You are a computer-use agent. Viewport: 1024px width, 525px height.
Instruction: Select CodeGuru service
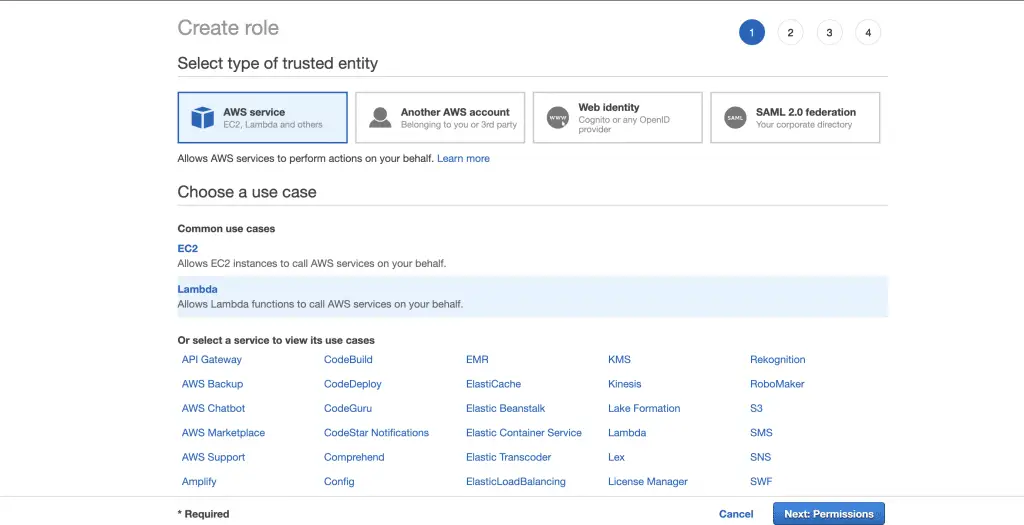pyautogui.click(x=348, y=409)
